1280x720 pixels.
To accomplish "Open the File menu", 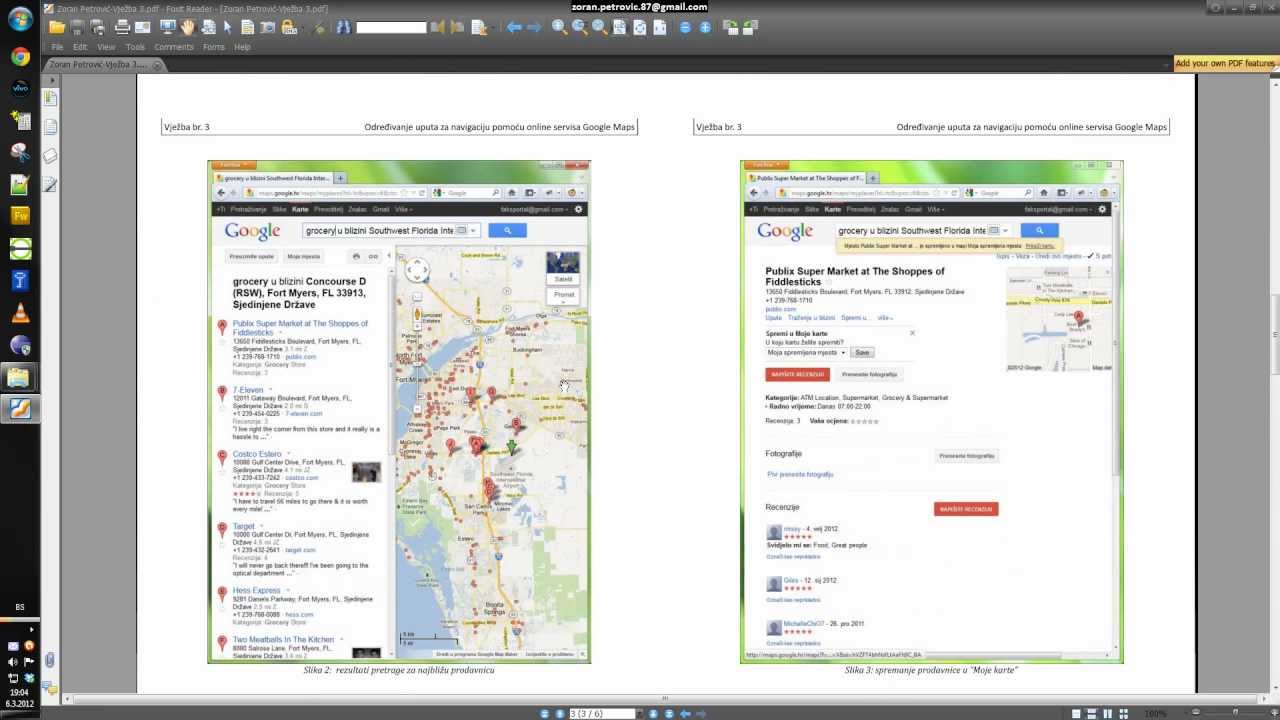I will pos(57,47).
